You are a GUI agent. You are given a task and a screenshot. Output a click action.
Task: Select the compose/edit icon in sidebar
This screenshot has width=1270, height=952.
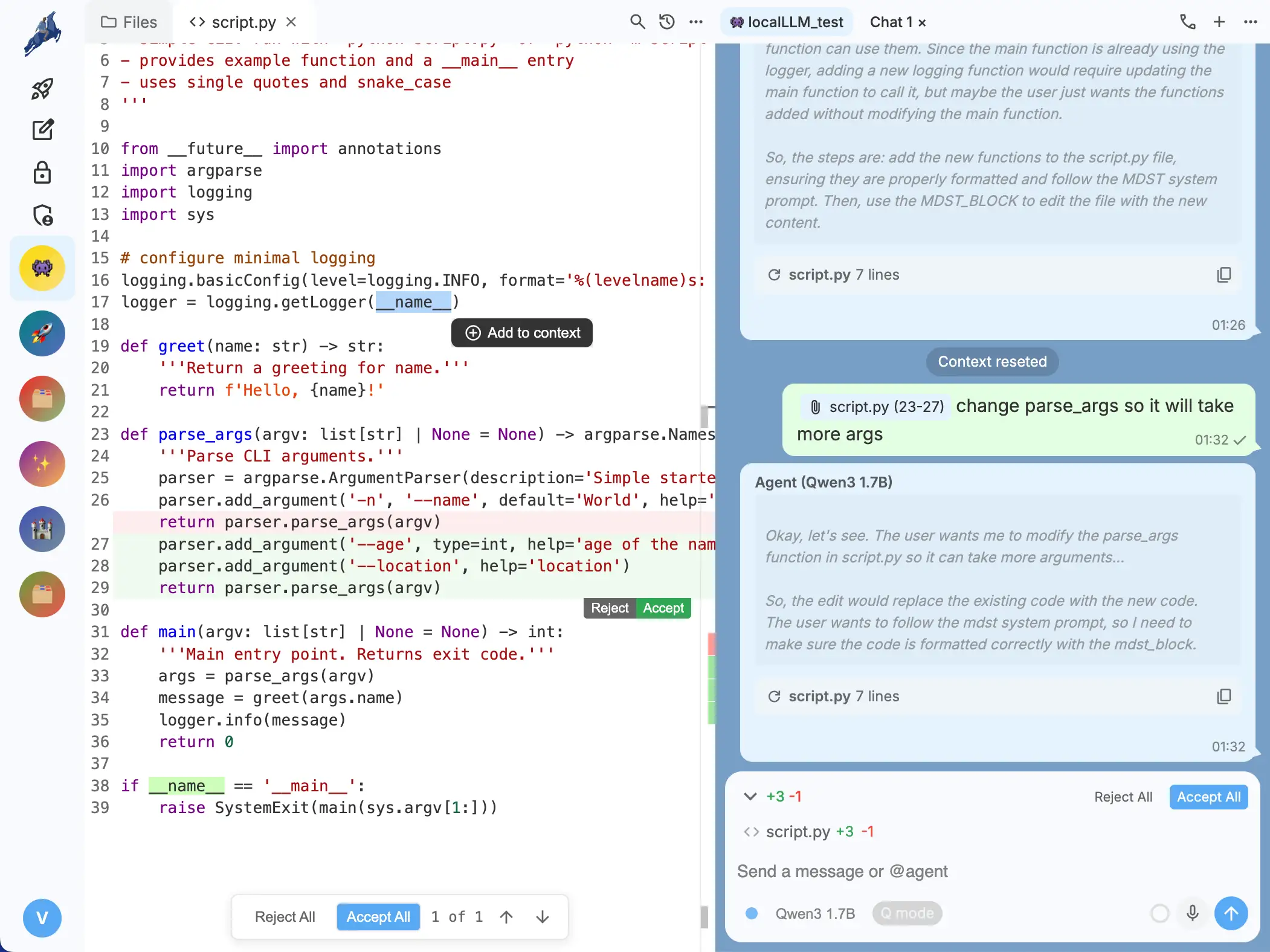click(42, 130)
